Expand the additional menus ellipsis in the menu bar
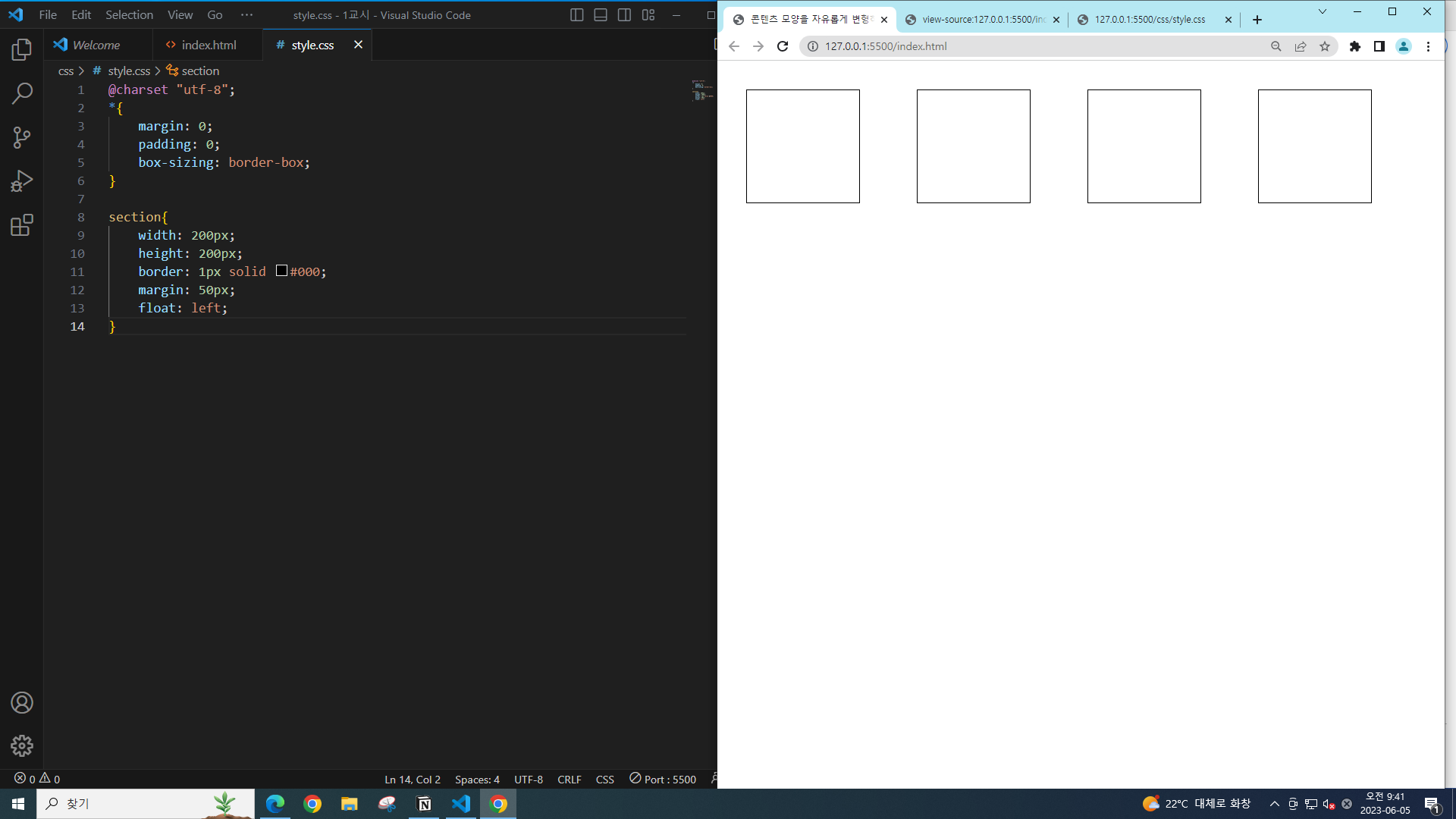Screen dimensions: 1456x819 click(246, 15)
